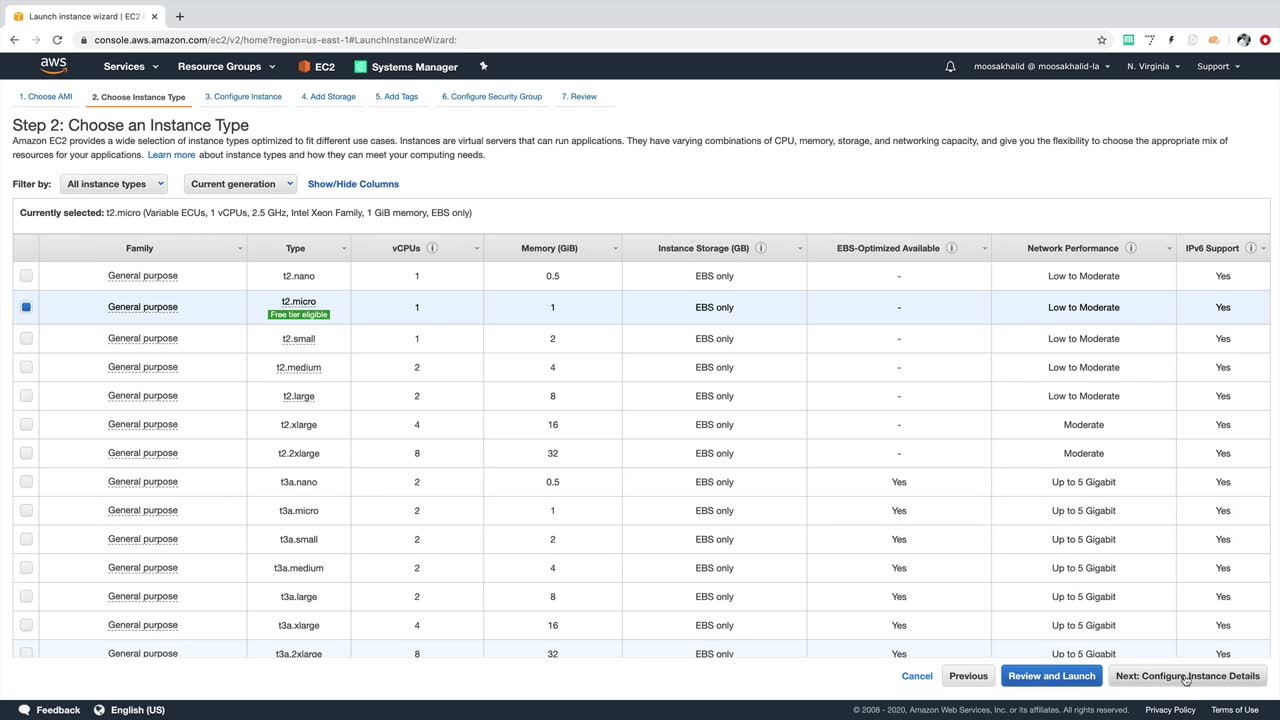The image size is (1280, 720).
Task: Open the Chrome profile avatar
Action: point(1243,40)
